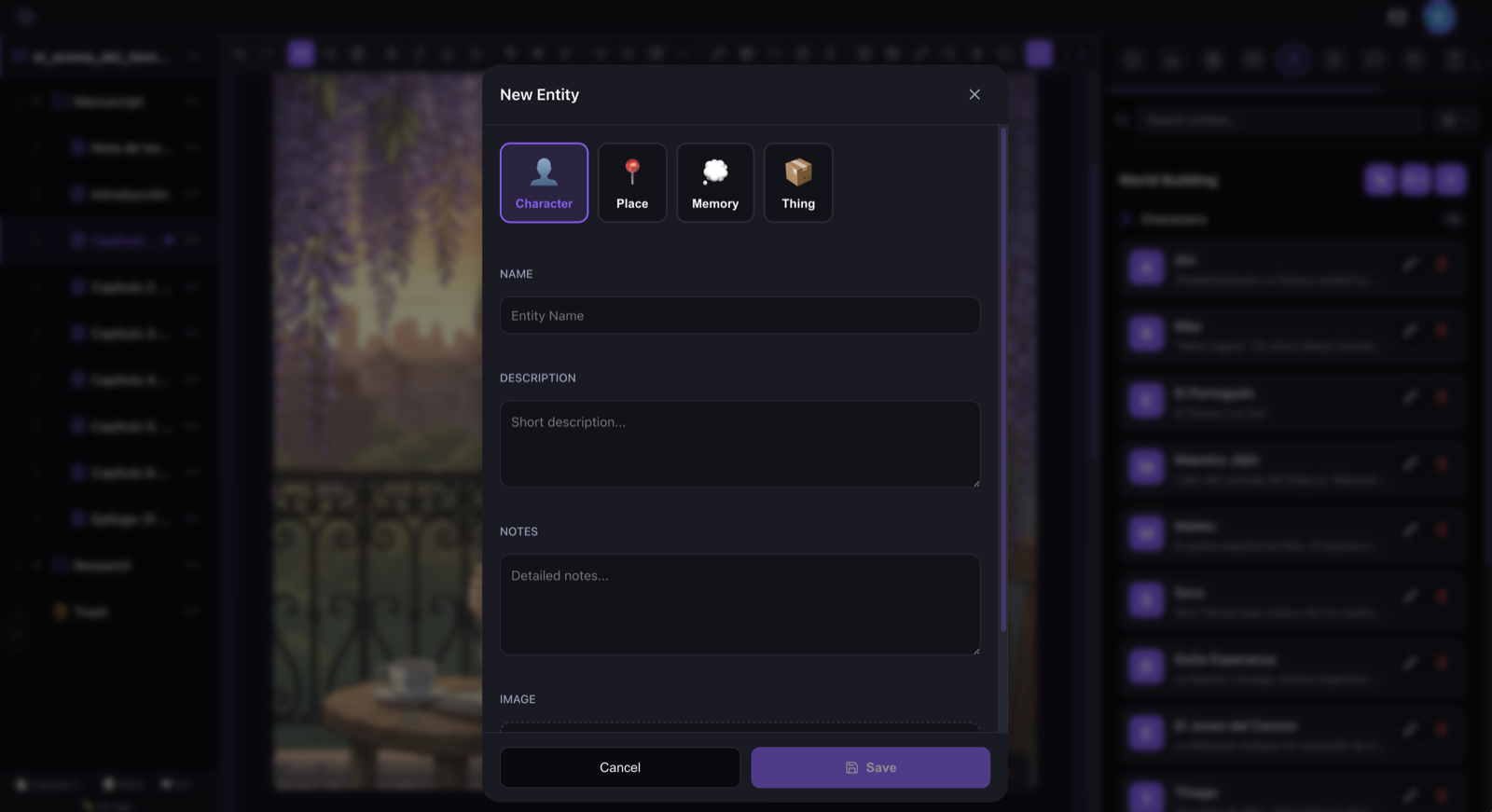Click the thought-bubble Memory icon
The image size is (1492, 812).
click(715, 172)
